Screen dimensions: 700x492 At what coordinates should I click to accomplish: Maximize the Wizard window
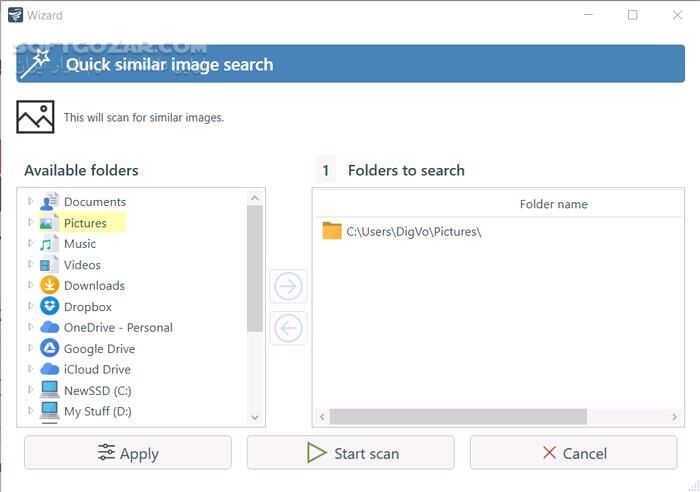click(x=632, y=15)
